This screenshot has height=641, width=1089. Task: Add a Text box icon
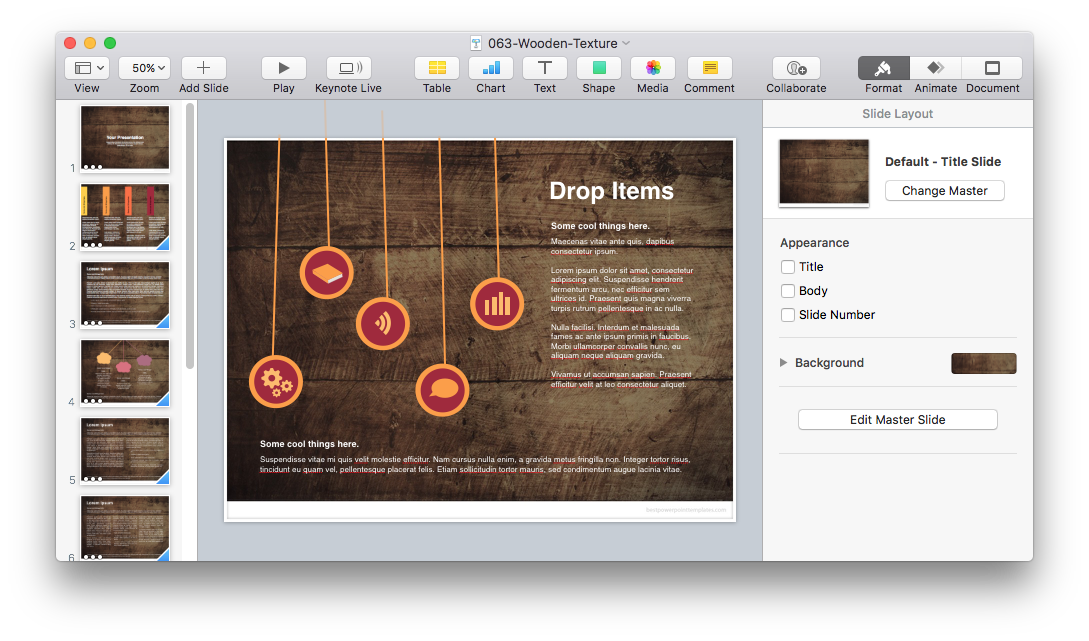[x=545, y=68]
